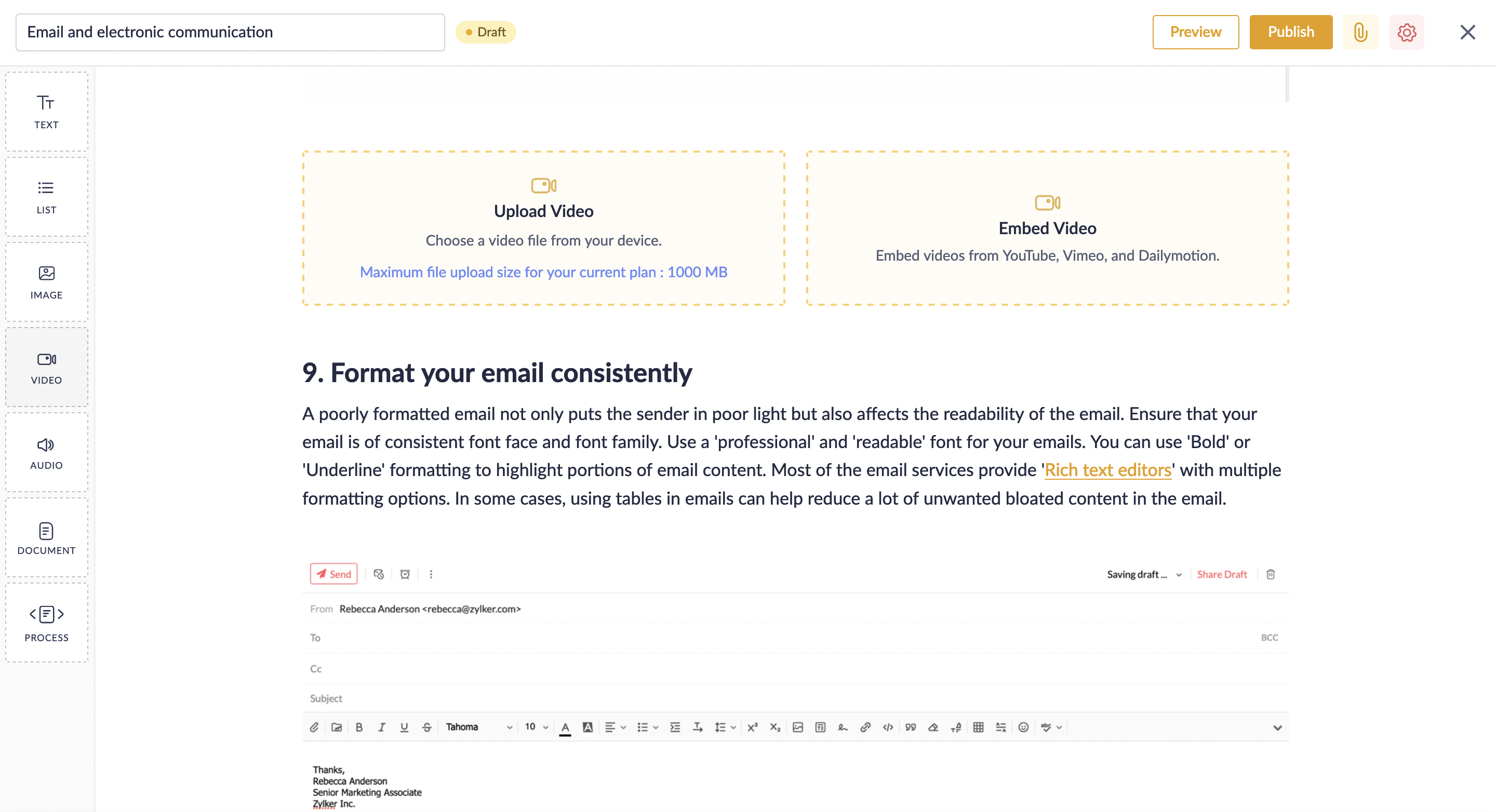Add a LIST block from sidebar
Viewport: 1496px width, 812px height.
(x=46, y=197)
